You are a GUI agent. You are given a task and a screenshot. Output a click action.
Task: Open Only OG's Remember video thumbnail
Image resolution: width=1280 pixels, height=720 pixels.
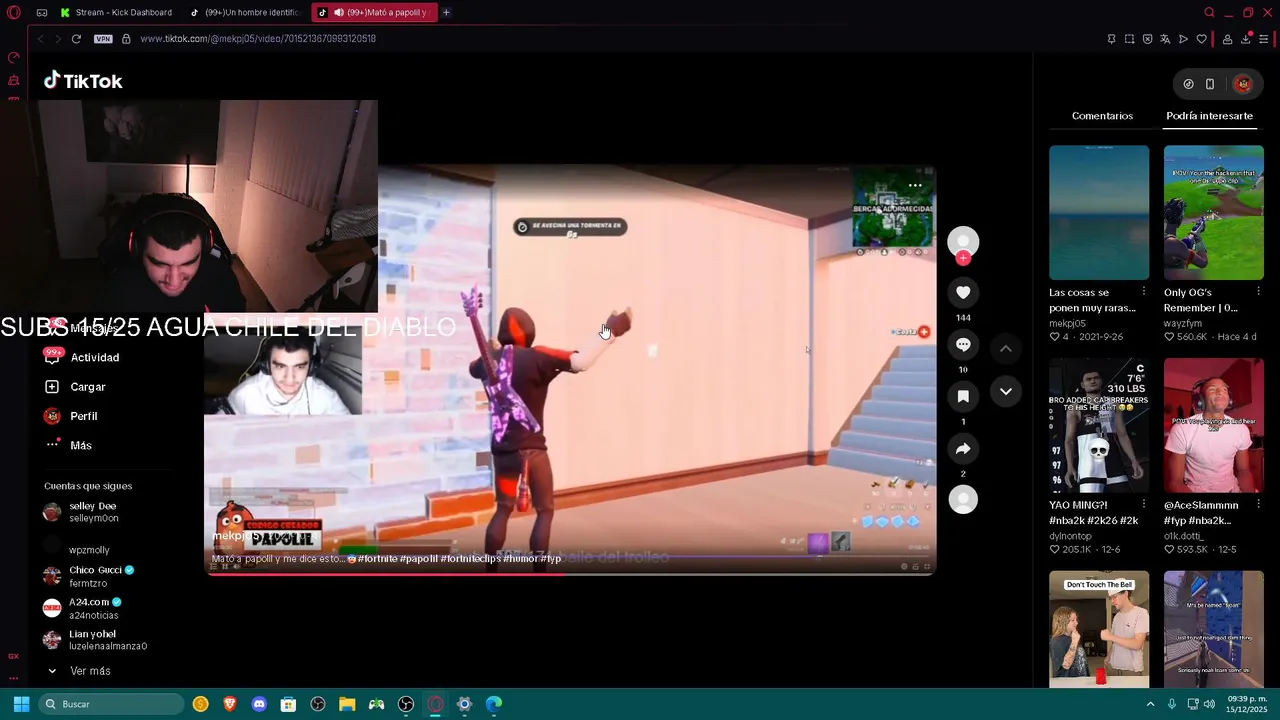1213,212
